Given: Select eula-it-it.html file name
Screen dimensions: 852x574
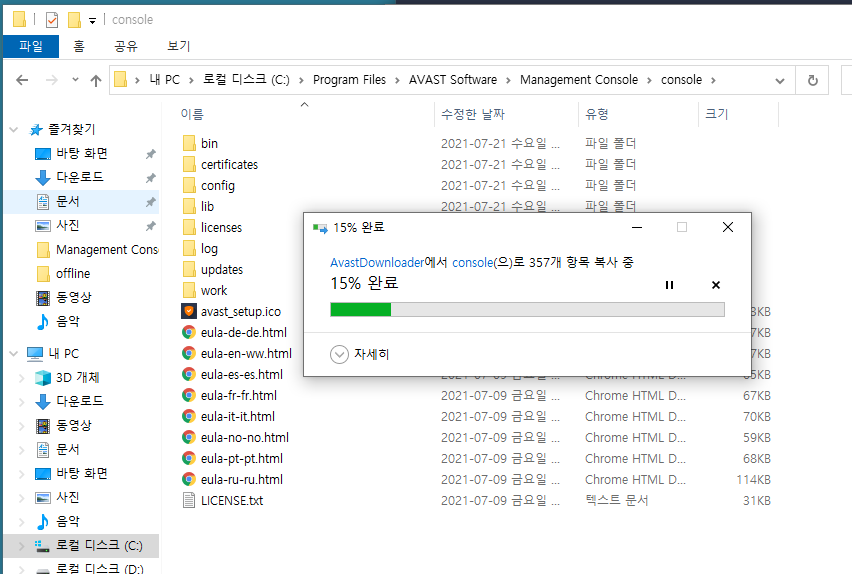Looking at the screenshot, I should click(238, 416).
